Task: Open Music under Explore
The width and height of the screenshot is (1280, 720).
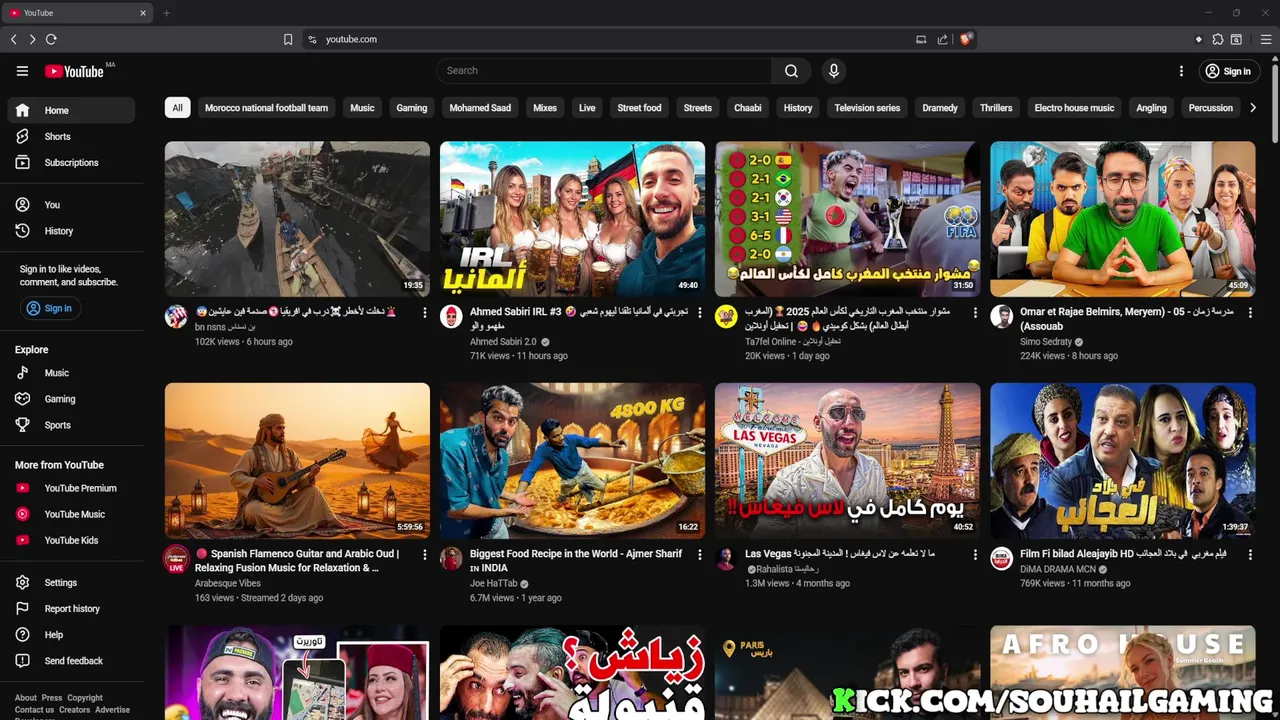Action: pyautogui.click(x=70, y=372)
